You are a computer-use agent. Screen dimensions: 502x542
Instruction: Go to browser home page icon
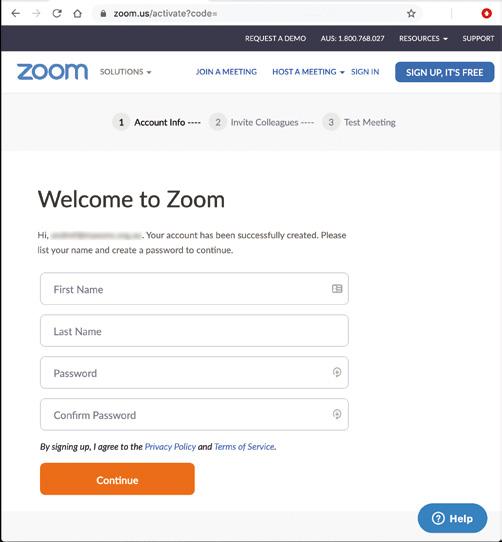[x=77, y=13]
